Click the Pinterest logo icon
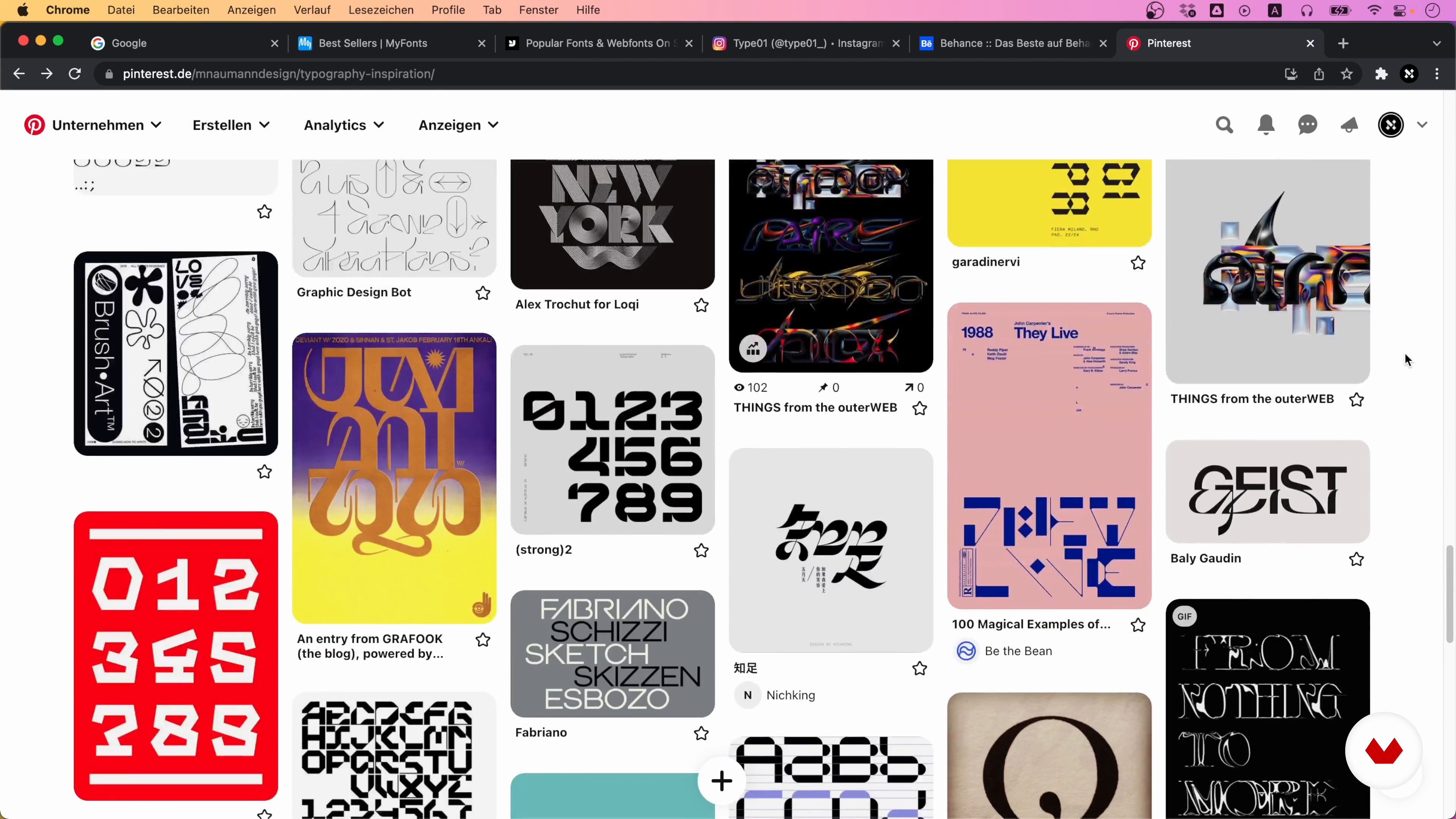The image size is (1456, 819). (x=34, y=125)
